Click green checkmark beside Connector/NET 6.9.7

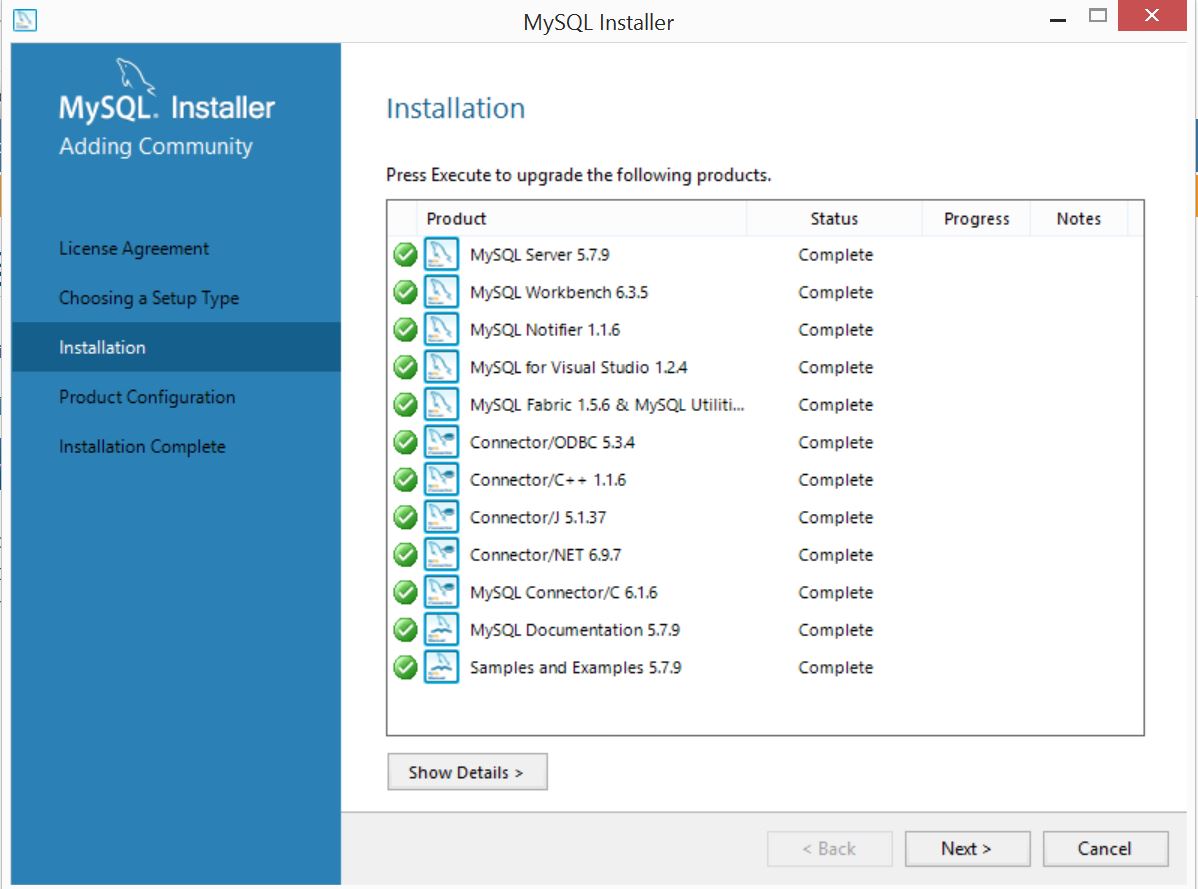coord(405,554)
